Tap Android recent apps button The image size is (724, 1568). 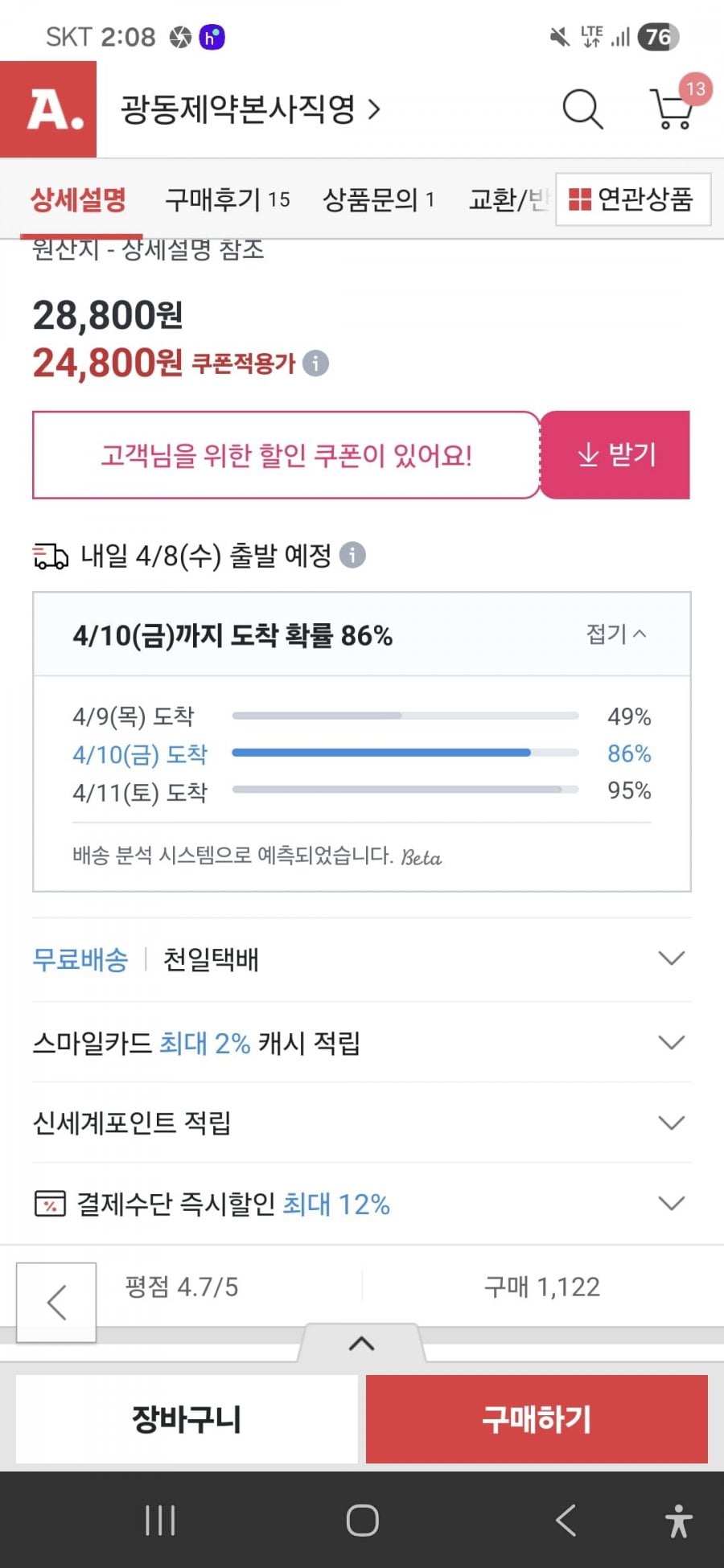(160, 1521)
